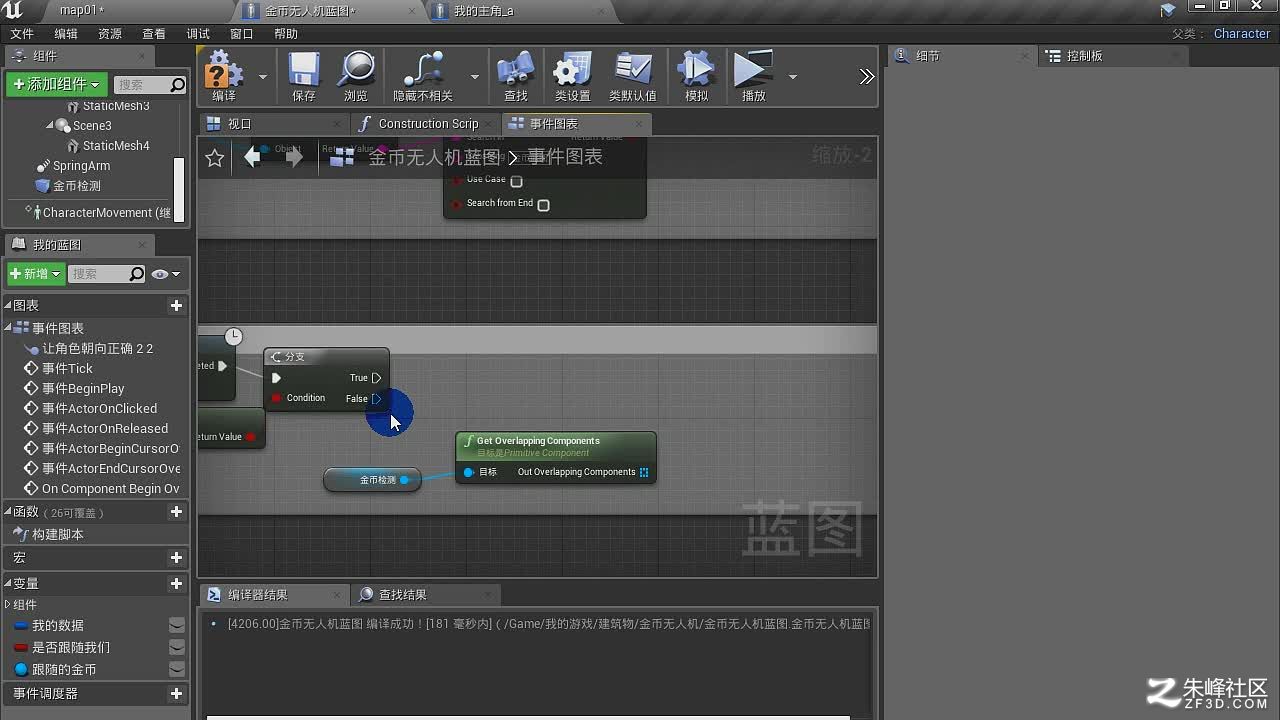The image size is (1280, 720).
Task: Open the 编辑 (Edit) menu
Action: [66, 34]
